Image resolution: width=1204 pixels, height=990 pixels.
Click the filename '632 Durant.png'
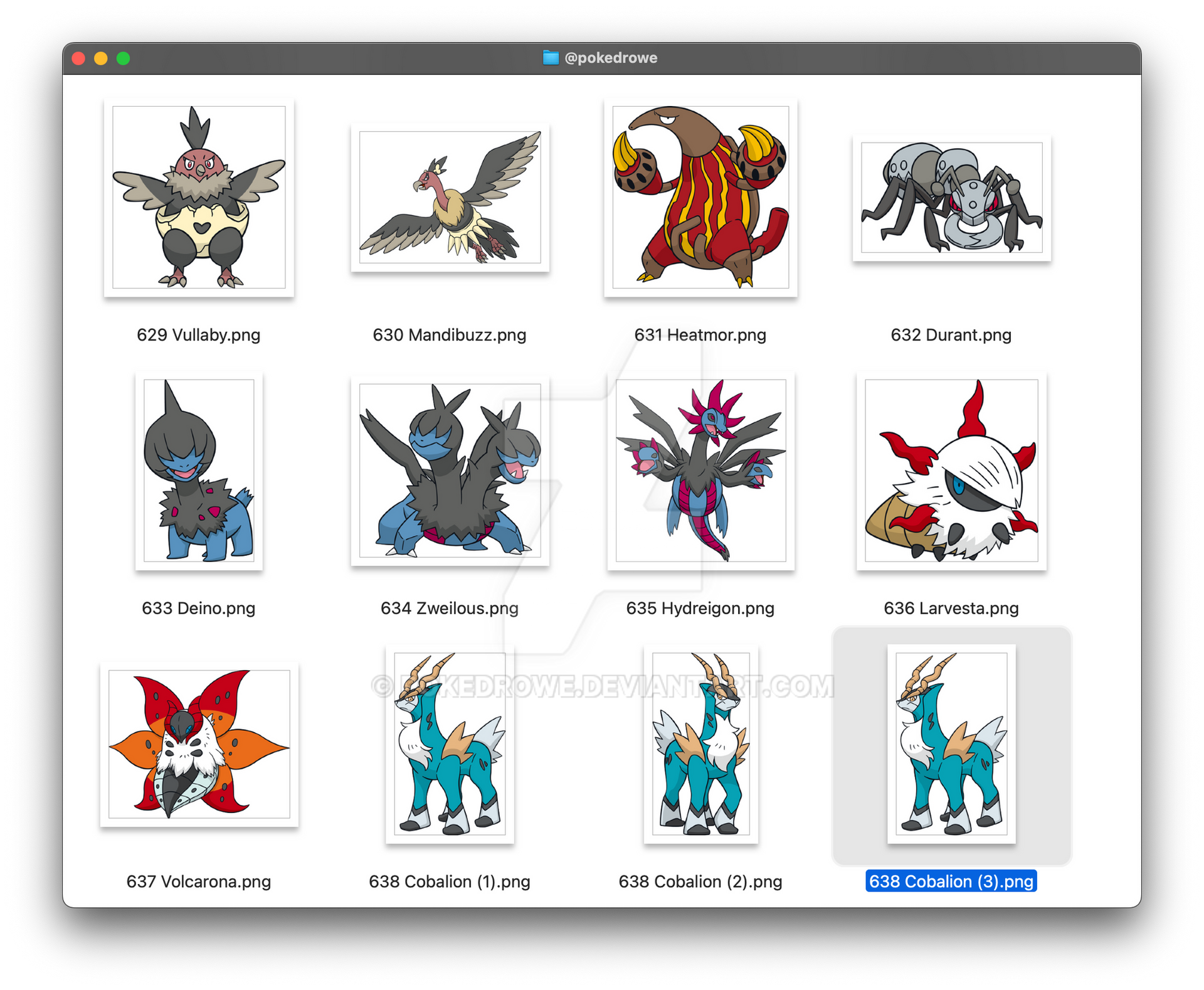[951, 335]
